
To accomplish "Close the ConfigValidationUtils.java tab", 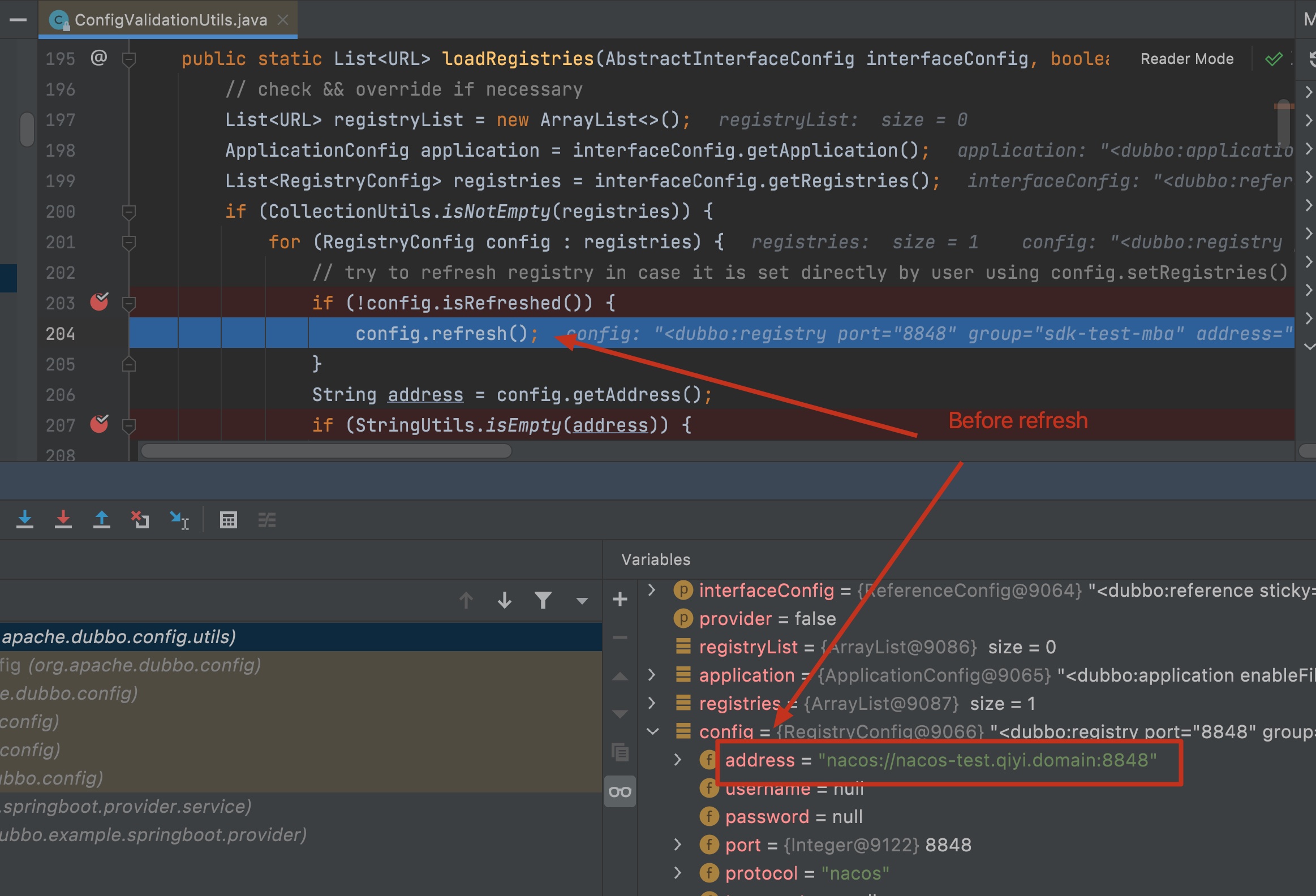I will tap(283, 20).
